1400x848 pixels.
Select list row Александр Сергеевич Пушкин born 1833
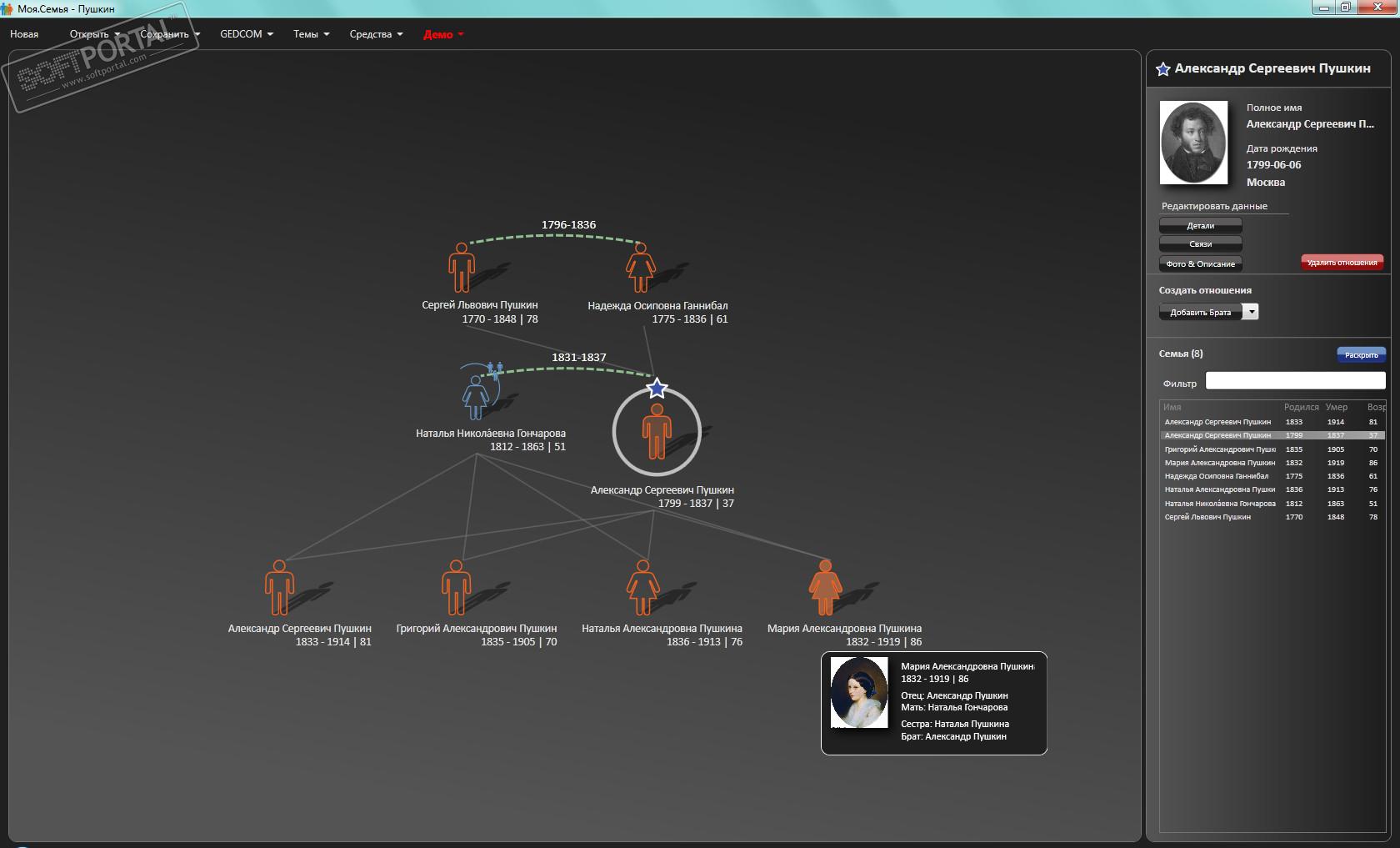coord(1272,422)
